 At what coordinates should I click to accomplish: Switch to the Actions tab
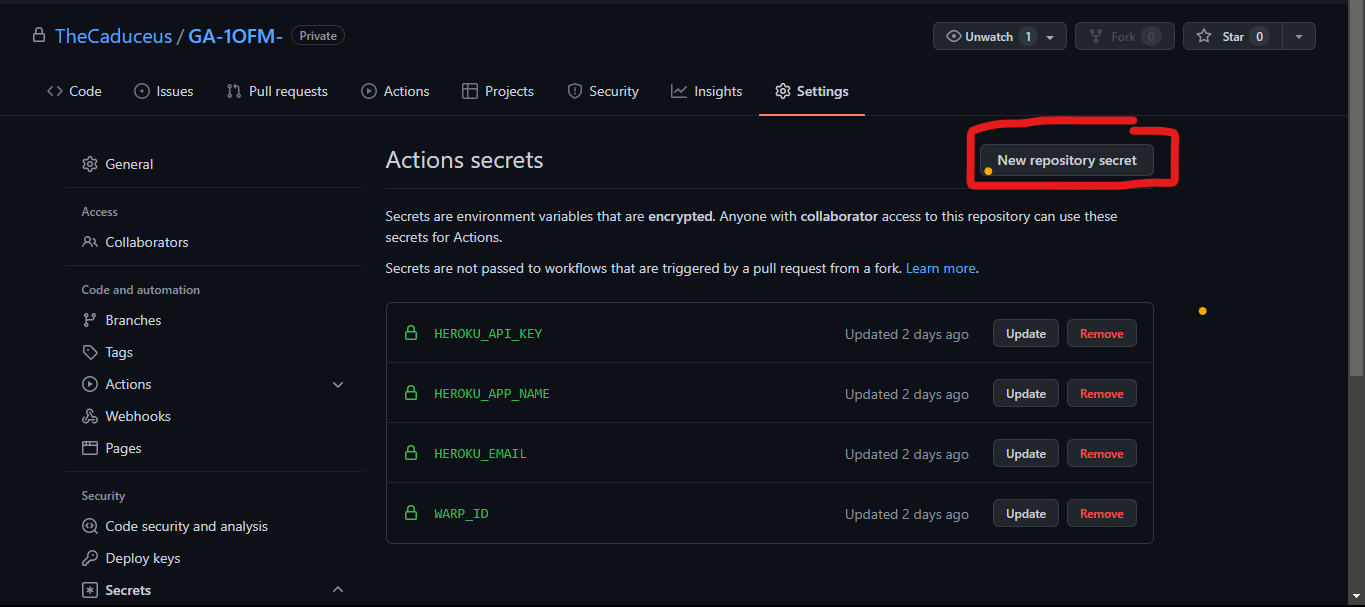[395, 91]
